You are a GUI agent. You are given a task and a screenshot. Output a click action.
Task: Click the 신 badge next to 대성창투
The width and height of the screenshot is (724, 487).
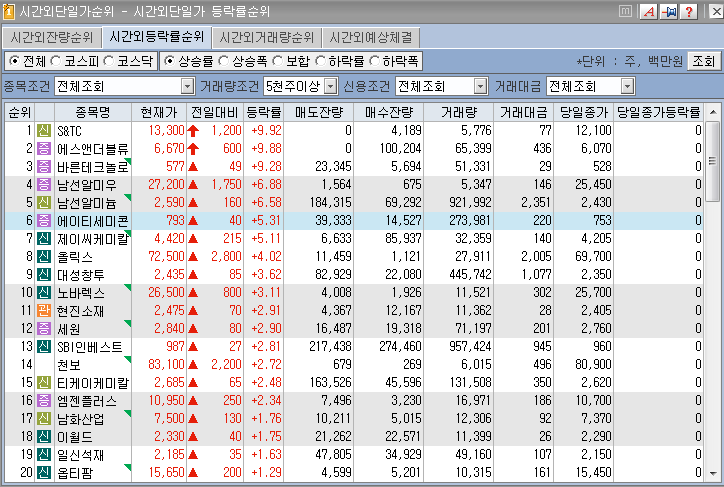tap(44, 275)
